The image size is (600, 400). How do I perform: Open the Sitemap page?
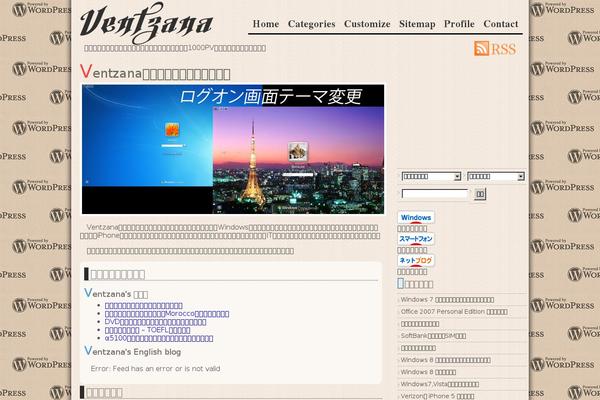click(417, 24)
